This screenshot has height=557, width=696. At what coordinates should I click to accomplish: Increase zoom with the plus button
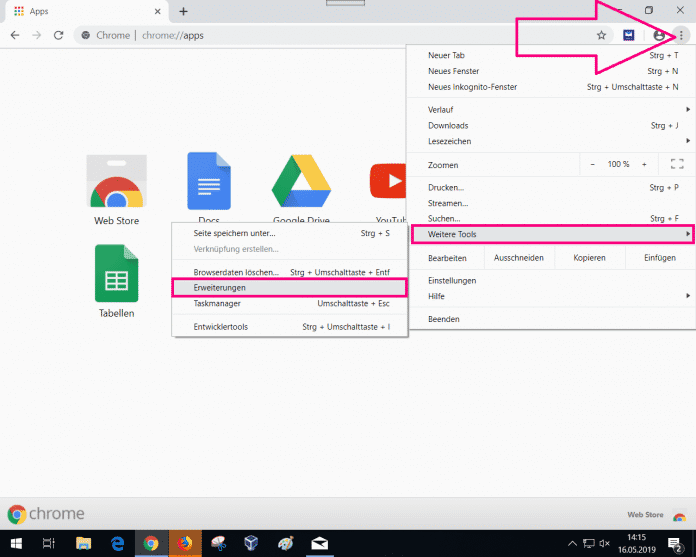coord(644,164)
